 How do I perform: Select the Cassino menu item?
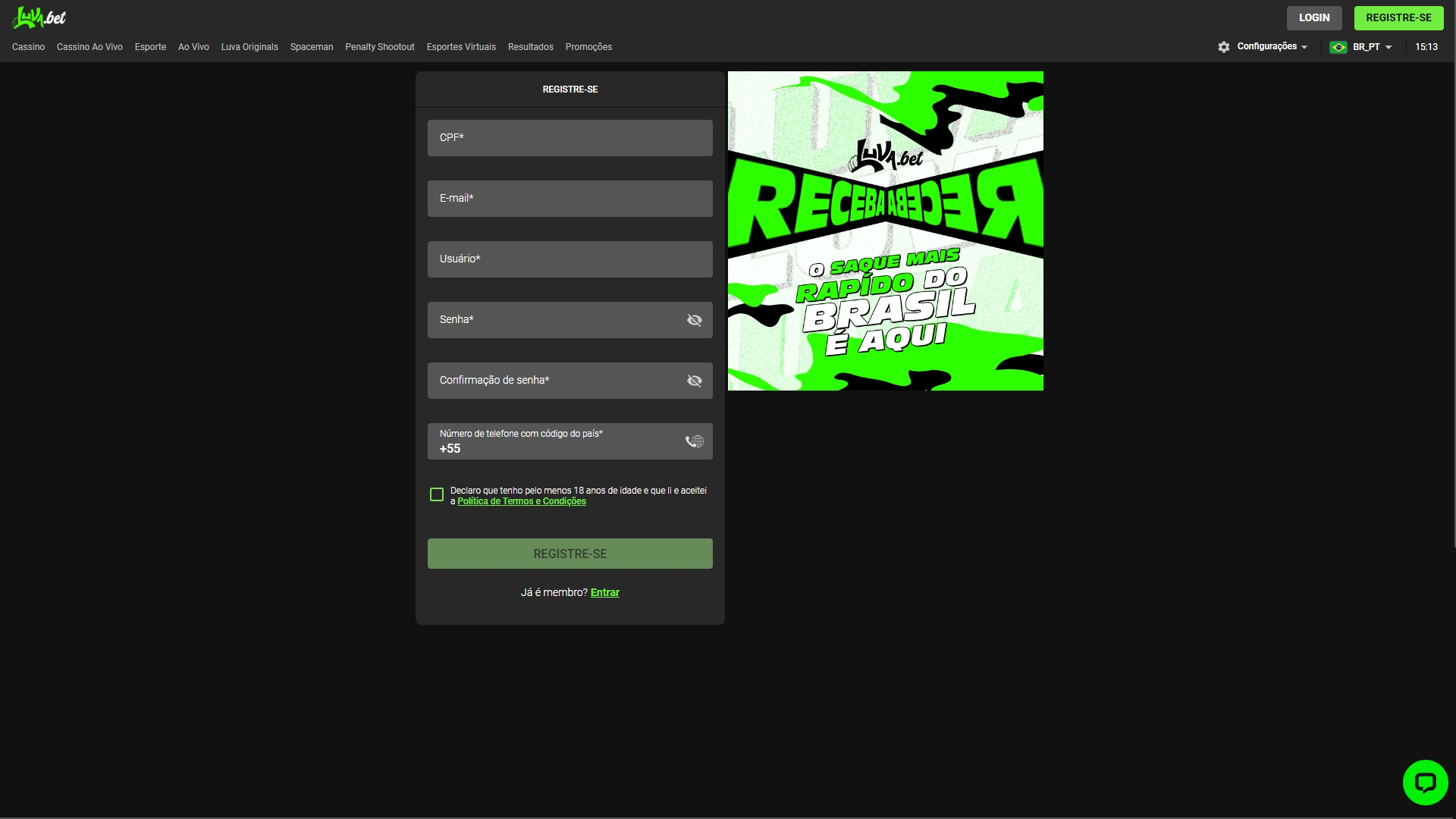point(28,47)
